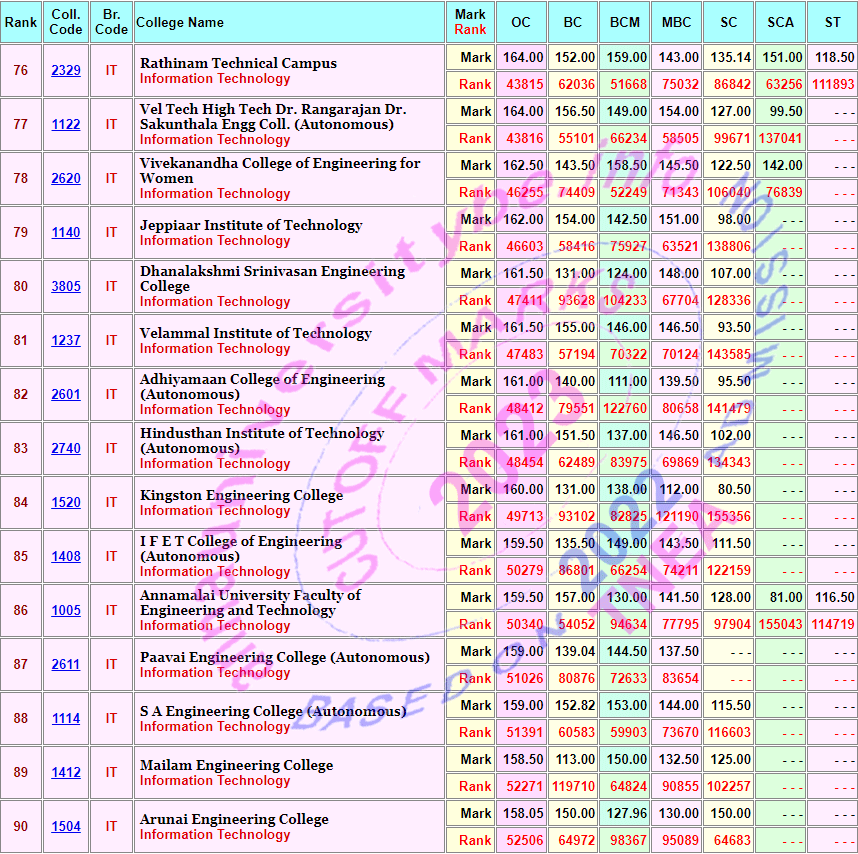
Task: Click Arunai college code 1504 link
Action: 66,826
